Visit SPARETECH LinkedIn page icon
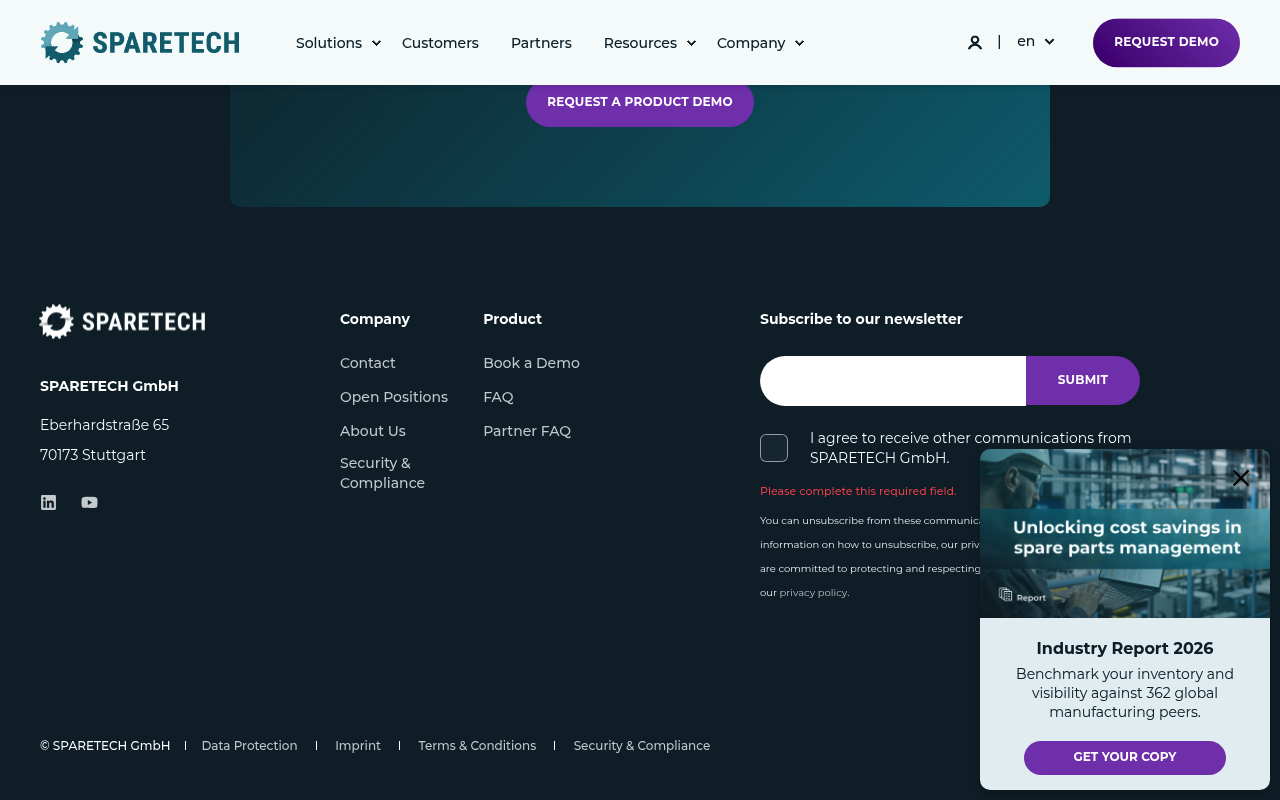 pos(48,502)
